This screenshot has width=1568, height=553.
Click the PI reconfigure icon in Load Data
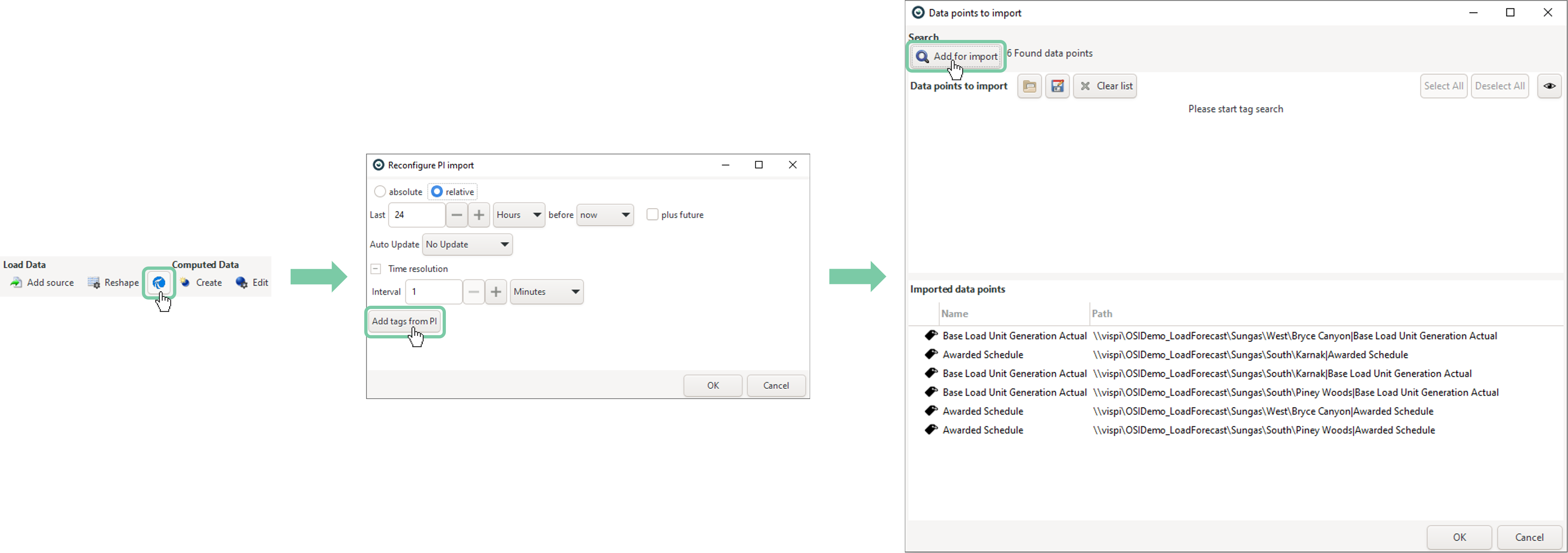coord(159,282)
